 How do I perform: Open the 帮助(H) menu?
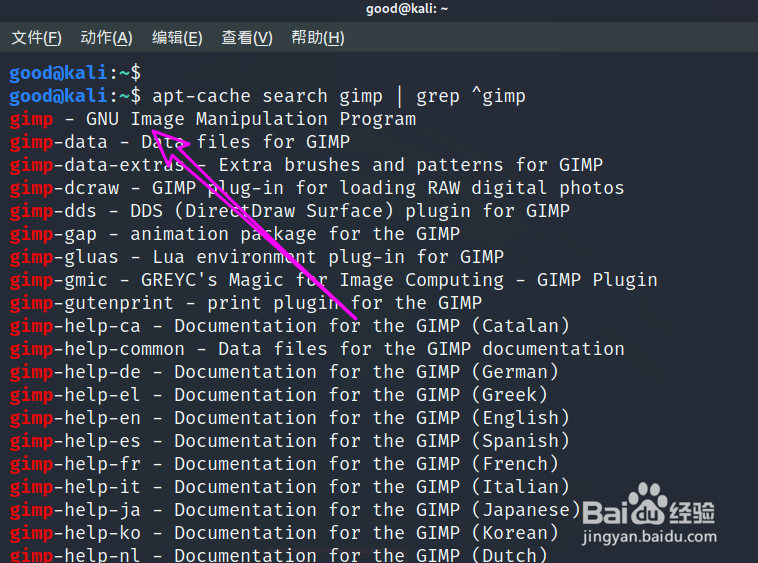click(318, 38)
